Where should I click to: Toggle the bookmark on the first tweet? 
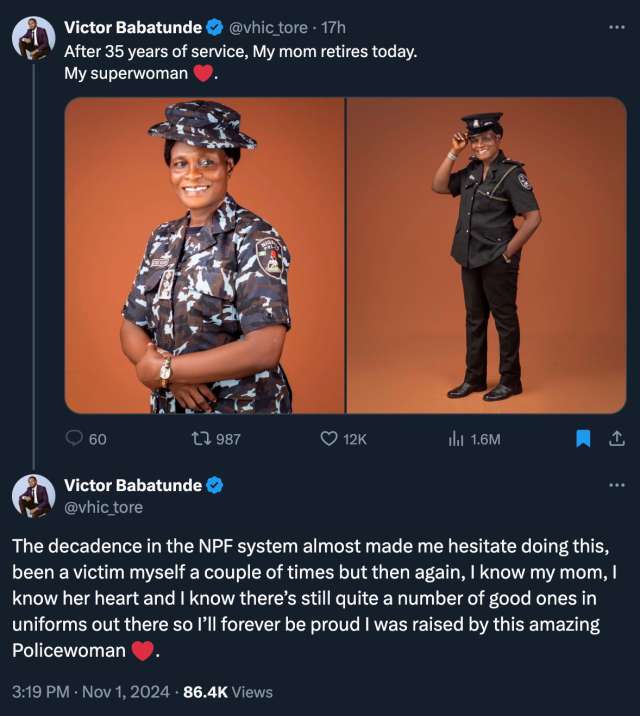[x=584, y=438]
